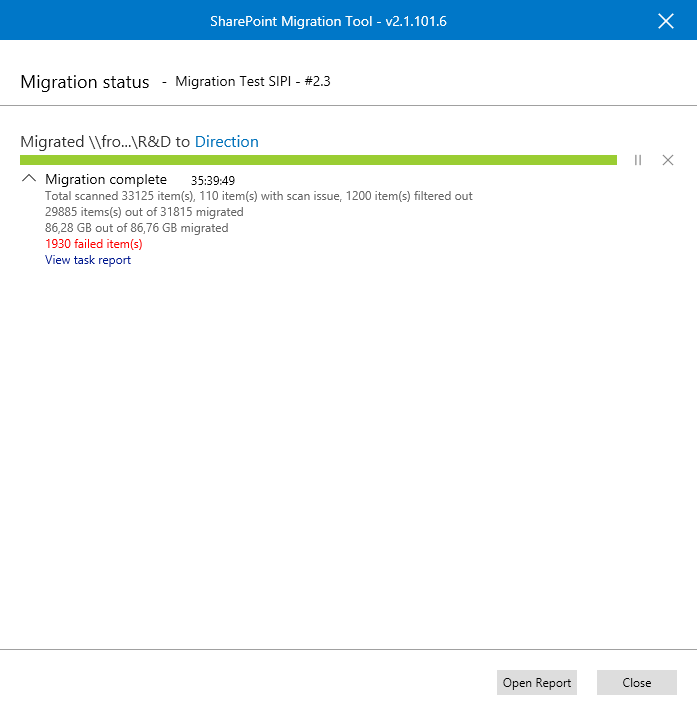Pause the migration task
The height and width of the screenshot is (713, 697).
click(638, 160)
